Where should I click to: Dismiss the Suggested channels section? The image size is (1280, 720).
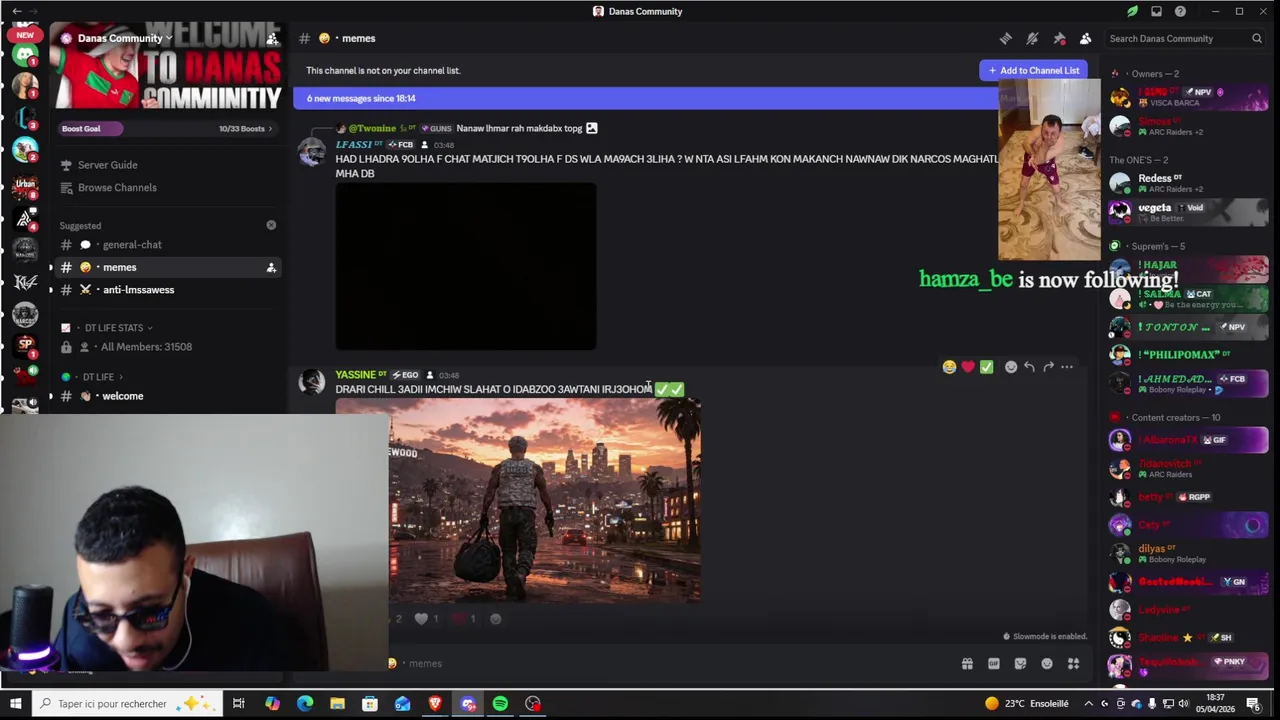point(271,225)
